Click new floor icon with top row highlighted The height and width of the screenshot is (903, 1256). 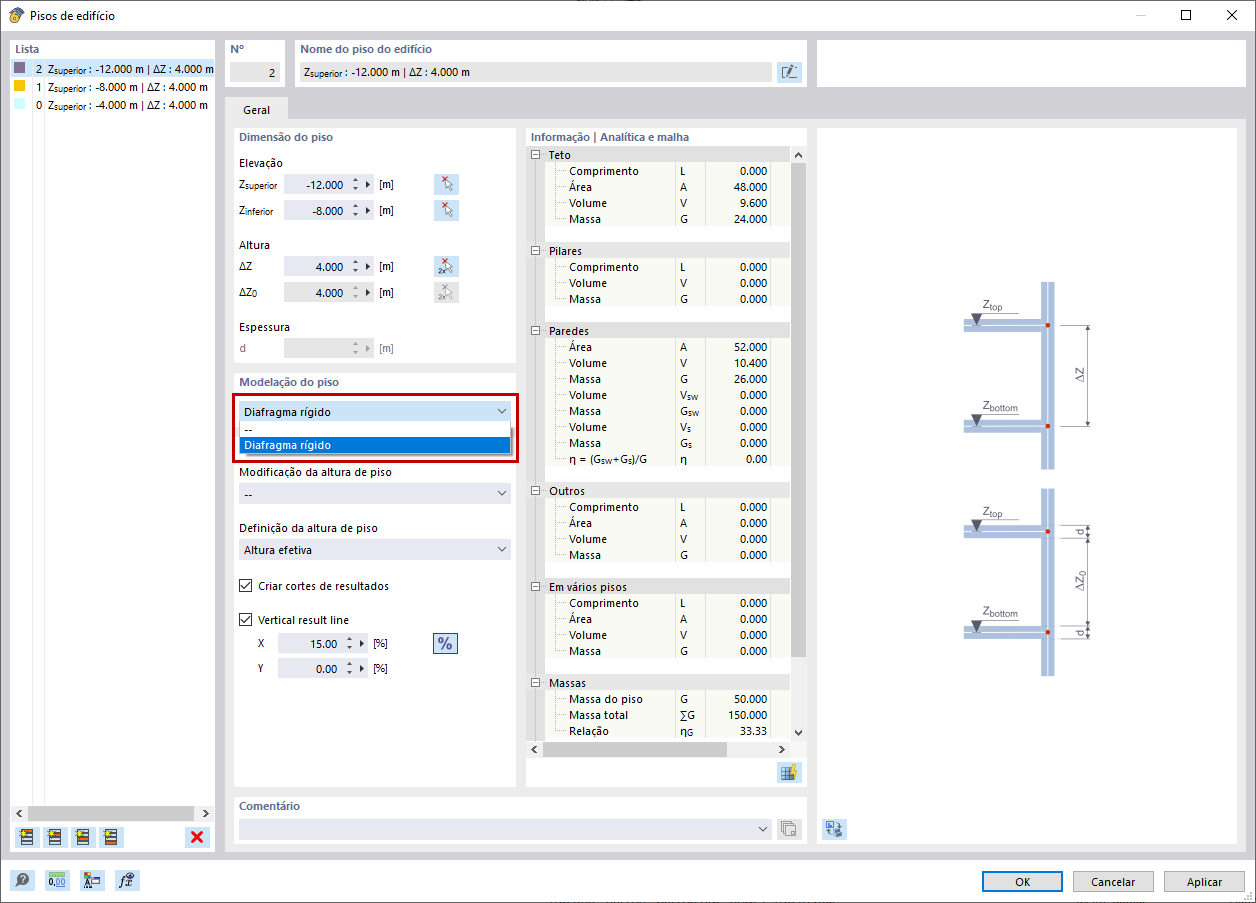(26, 837)
